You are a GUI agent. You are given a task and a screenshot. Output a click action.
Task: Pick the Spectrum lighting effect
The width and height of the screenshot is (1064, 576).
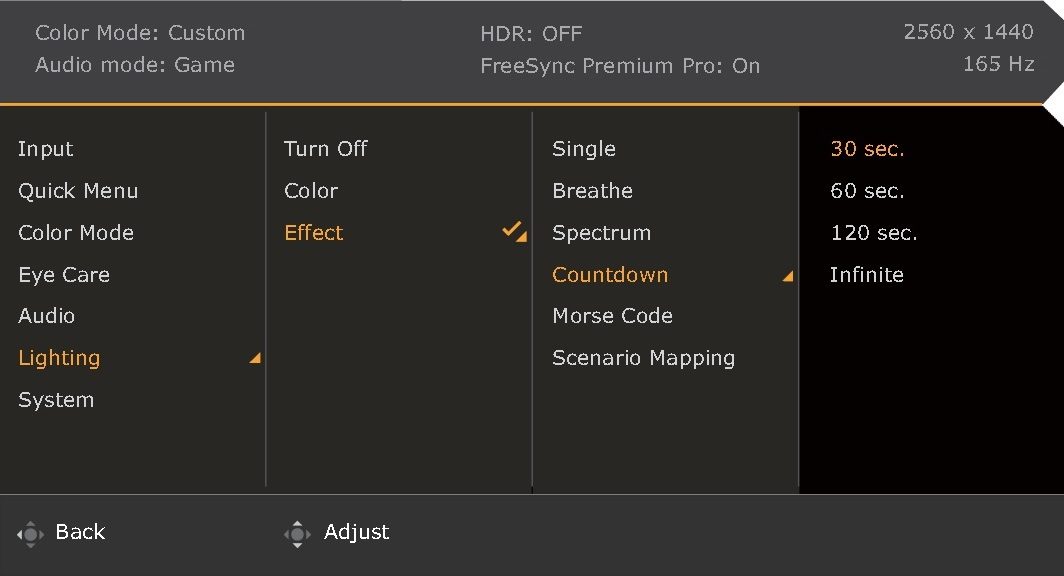click(601, 233)
